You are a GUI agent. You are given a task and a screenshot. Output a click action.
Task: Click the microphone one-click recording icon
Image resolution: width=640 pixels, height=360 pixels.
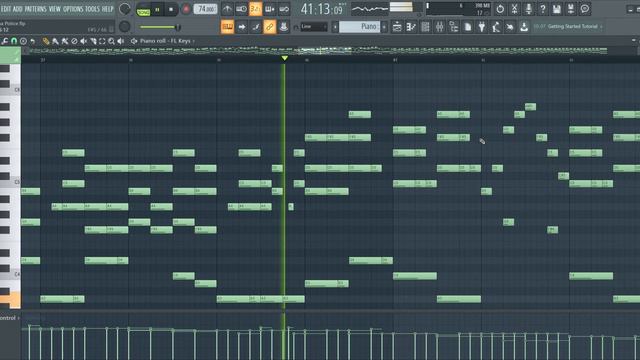click(528, 9)
